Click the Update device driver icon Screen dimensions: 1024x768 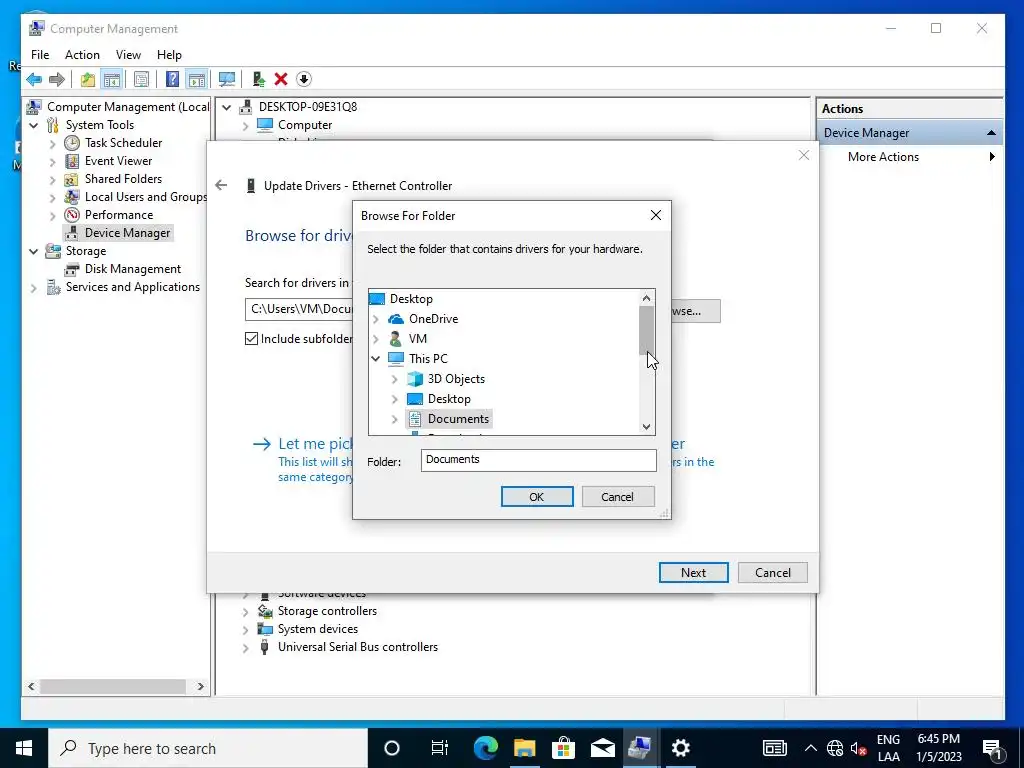coord(259,80)
